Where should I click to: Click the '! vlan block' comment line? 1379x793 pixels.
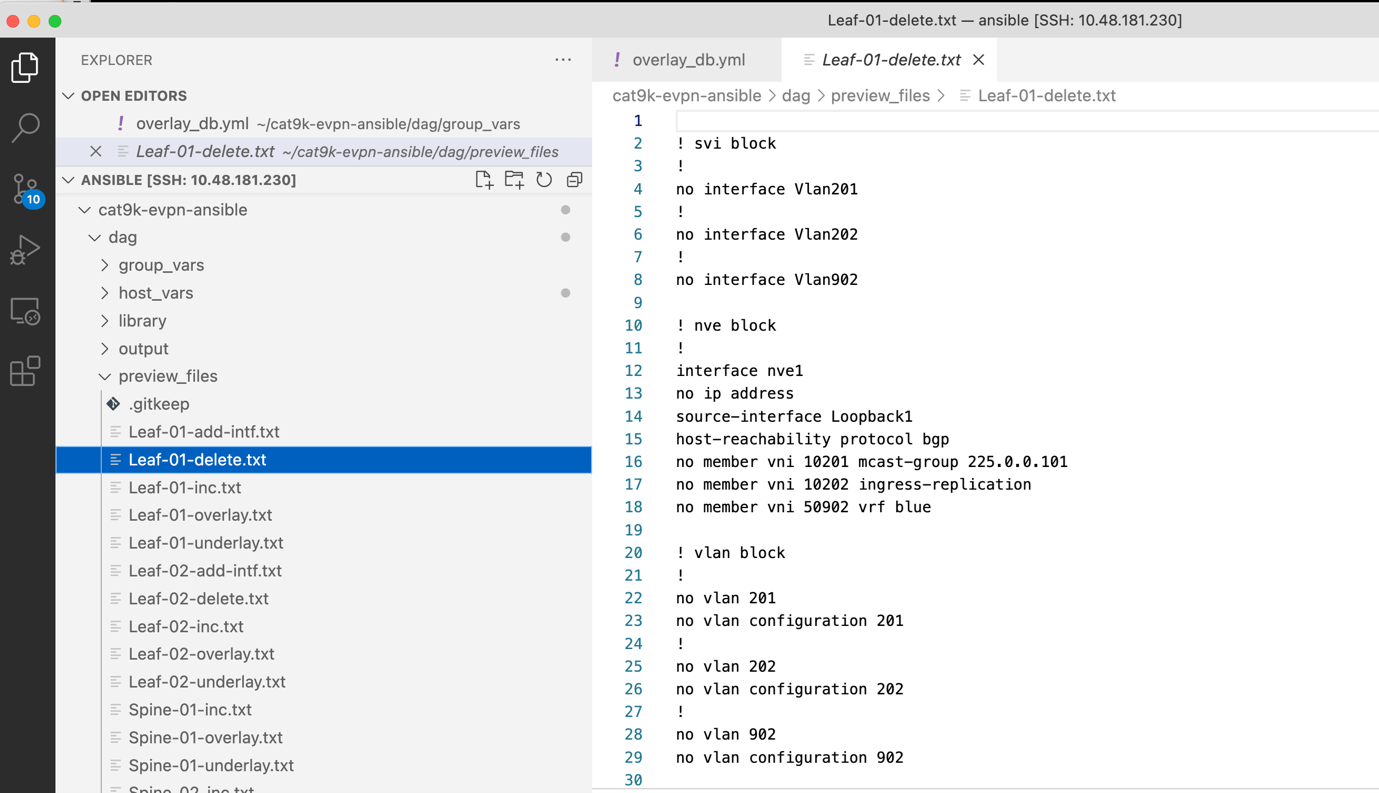pyautogui.click(x=731, y=553)
